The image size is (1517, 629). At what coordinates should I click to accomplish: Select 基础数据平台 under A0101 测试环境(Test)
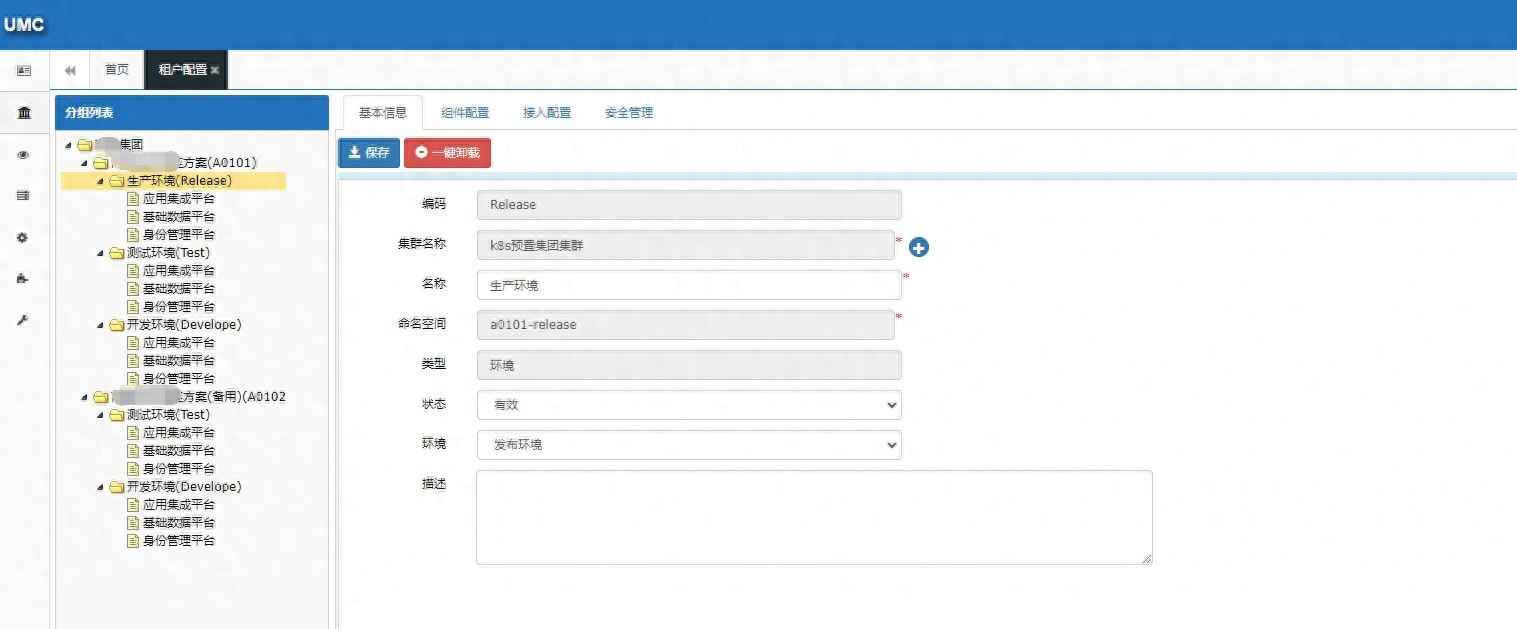pos(179,289)
